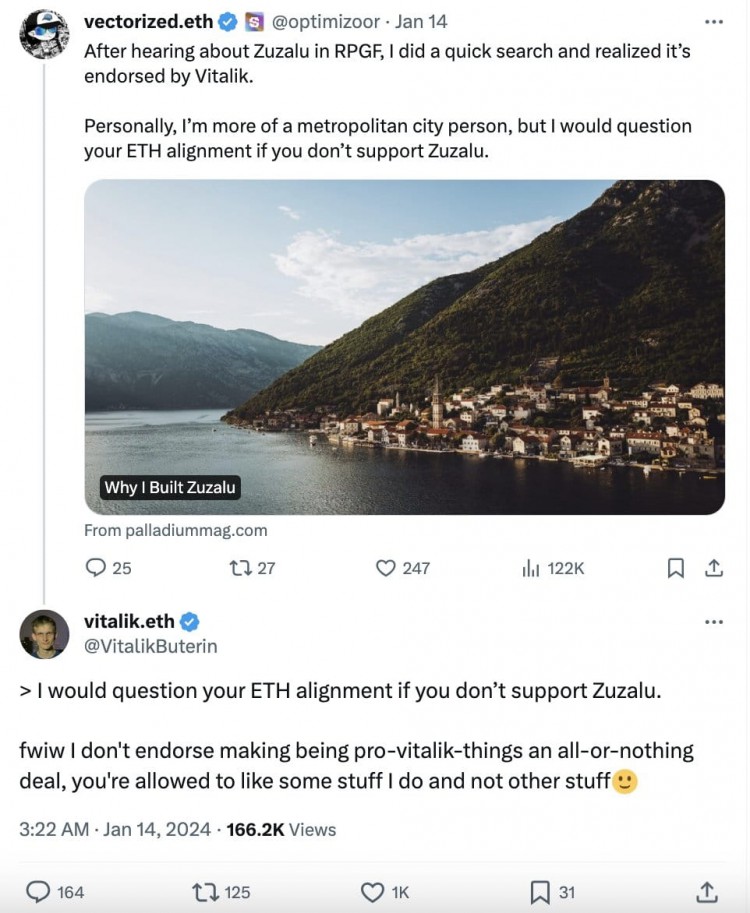Retweet the vectorized.eth post
Screen dimensions: 750x913
[x=252, y=568]
